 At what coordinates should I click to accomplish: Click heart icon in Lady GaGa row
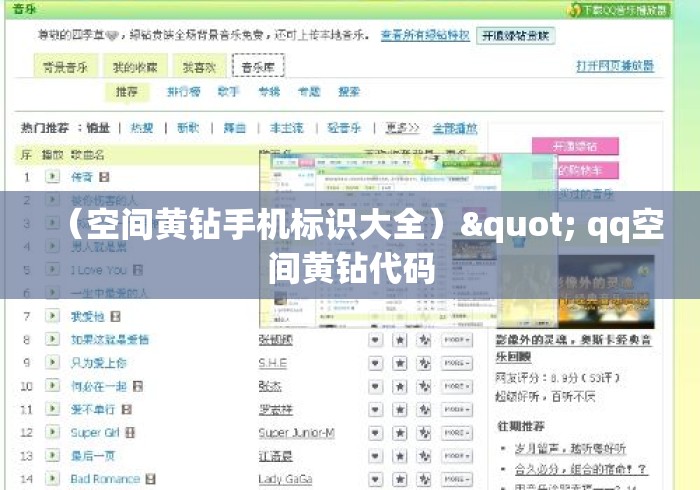pos(375,479)
